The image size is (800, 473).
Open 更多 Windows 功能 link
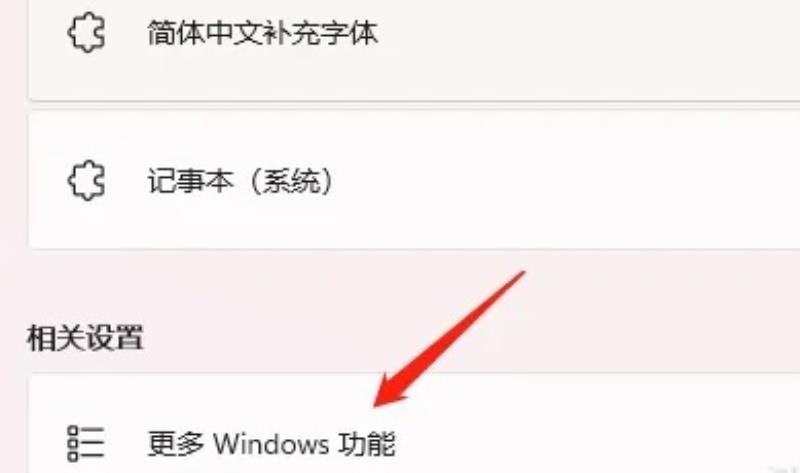(271, 444)
